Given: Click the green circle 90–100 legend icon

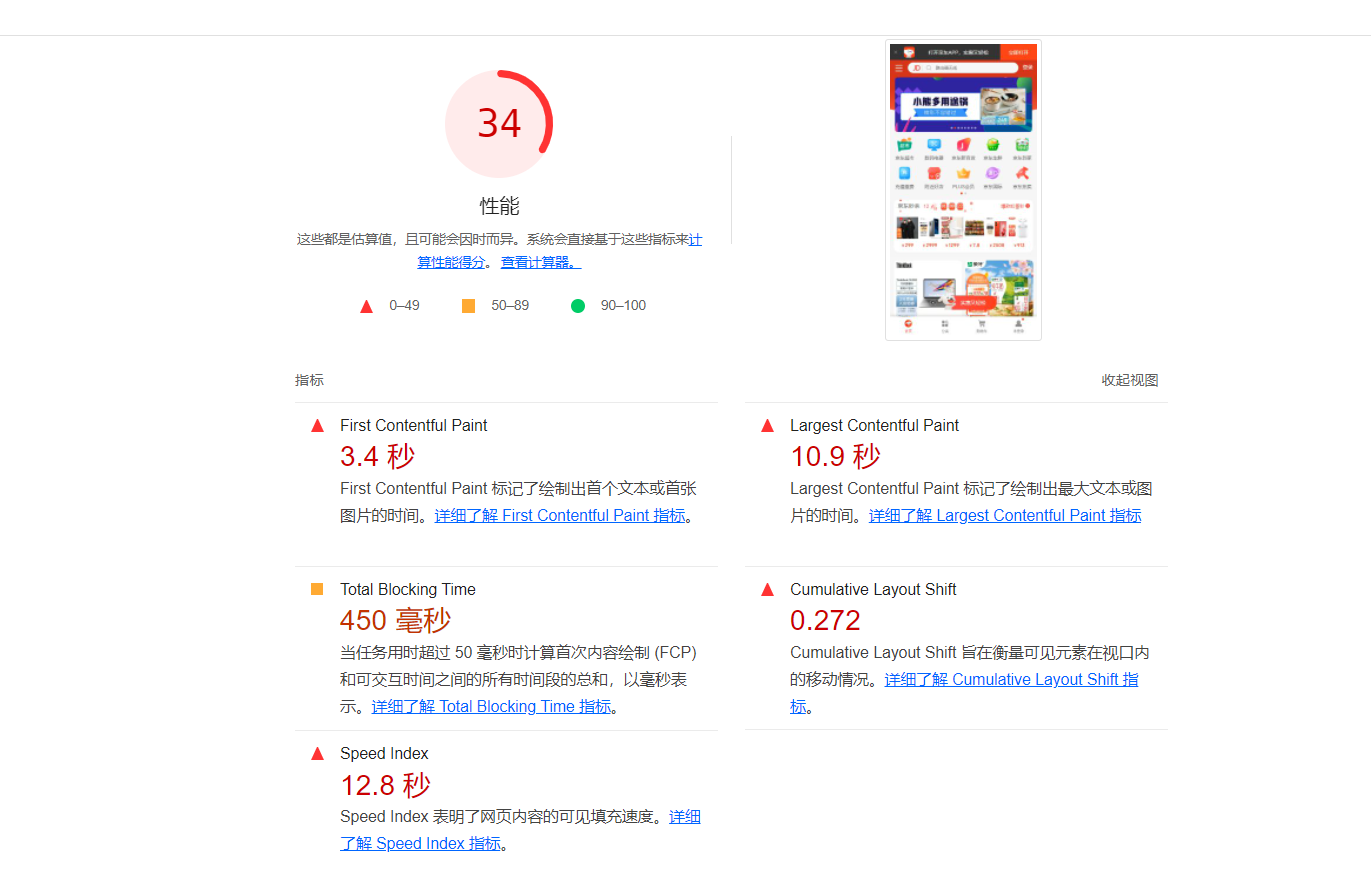Looking at the screenshot, I should point(578,306).
